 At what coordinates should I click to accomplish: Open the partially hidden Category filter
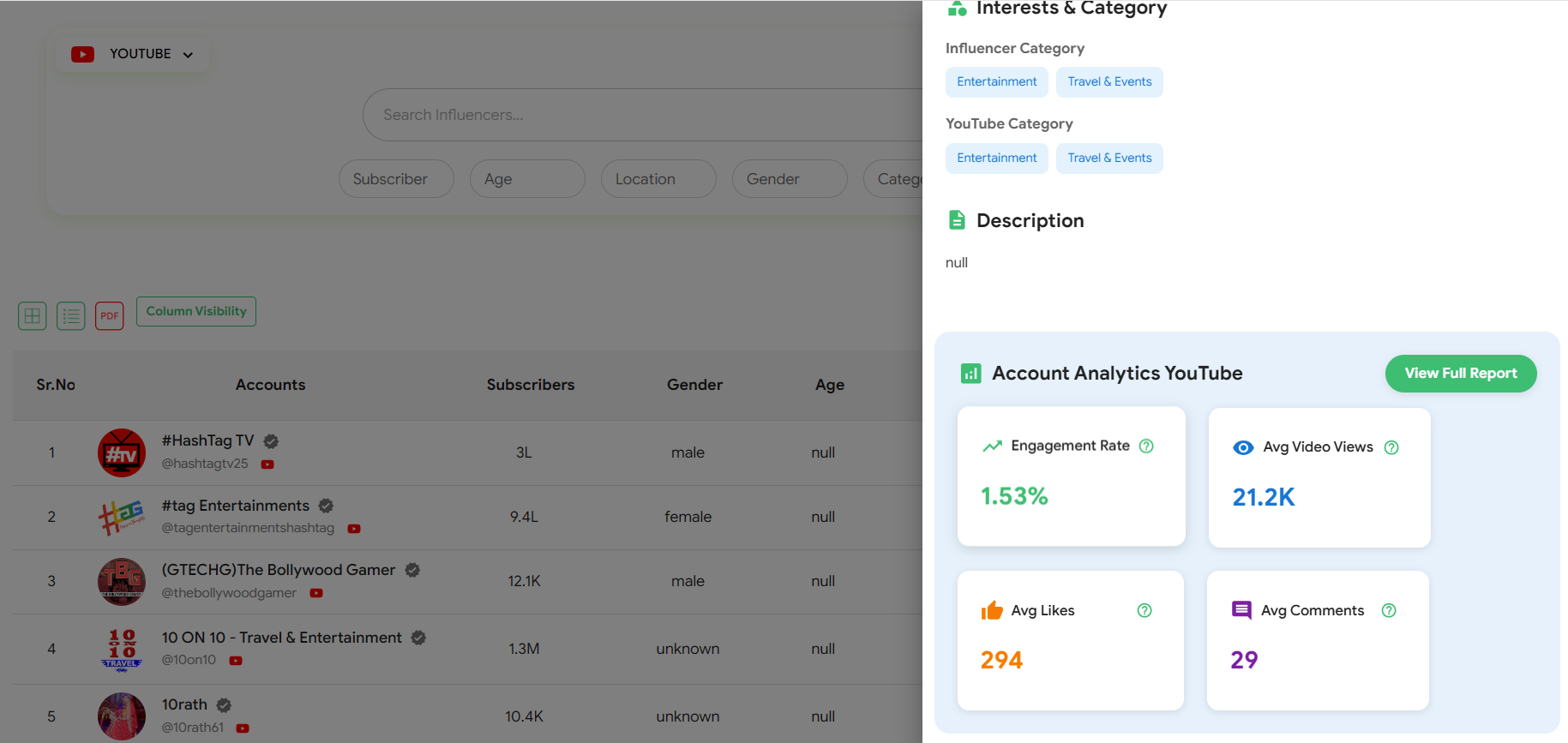[x=893, y=179]
